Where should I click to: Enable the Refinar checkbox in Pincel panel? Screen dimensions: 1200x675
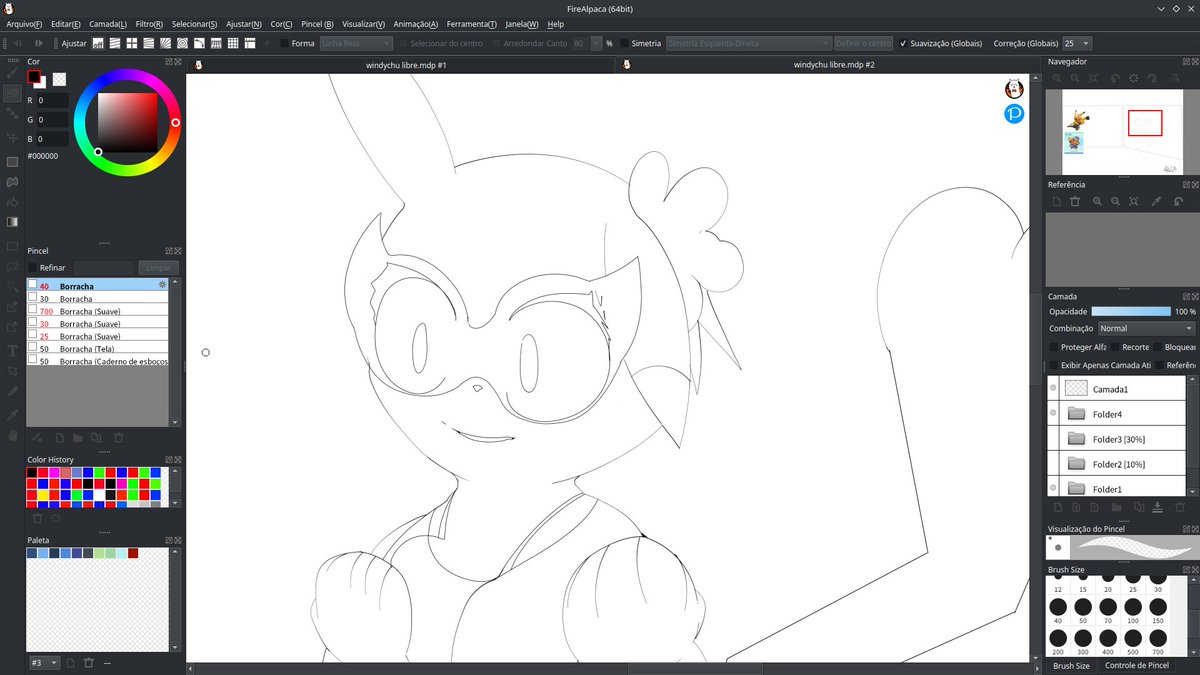tap(33, 268)
